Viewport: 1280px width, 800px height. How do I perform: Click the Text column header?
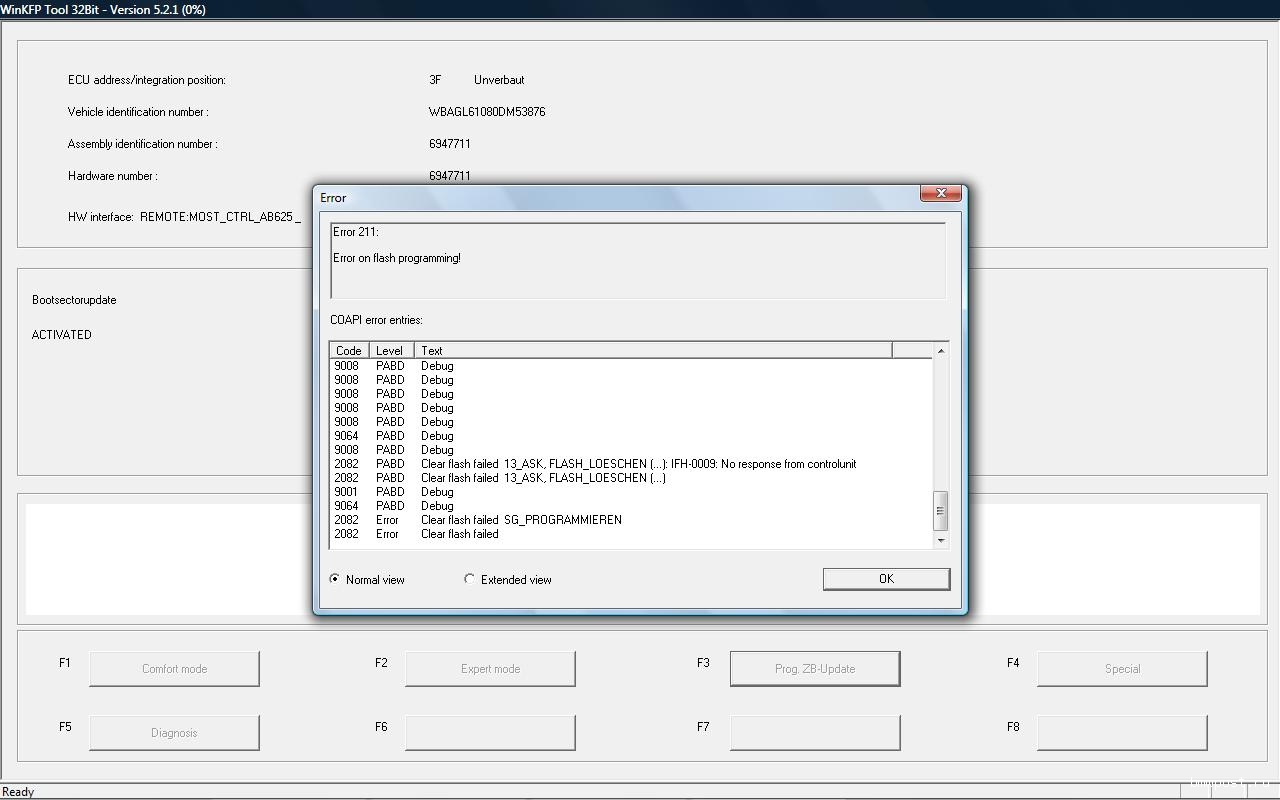point(650,350)
